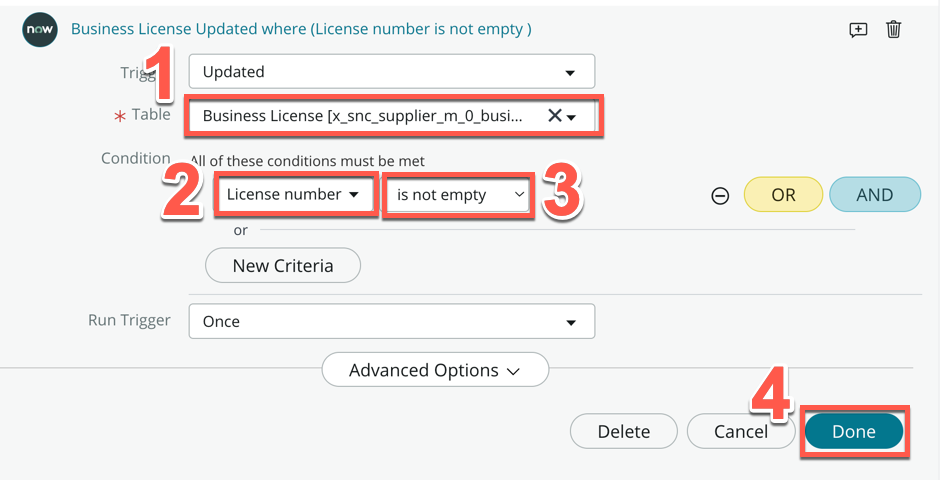Viewport: 940px width, 480px height.
Task: Click the blue AND button
Action: point(874,195)
